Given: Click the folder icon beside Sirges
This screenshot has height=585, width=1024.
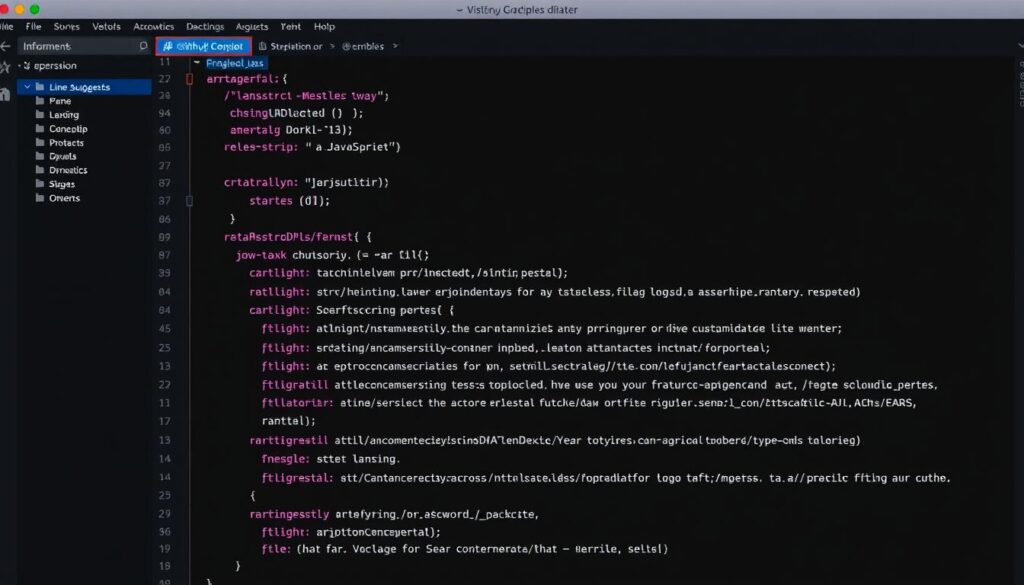Looking at the screenshot, I should coord(40,184).
